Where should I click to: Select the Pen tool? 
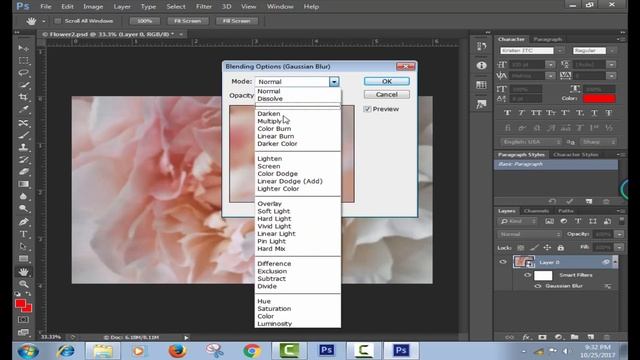[x=23, y=222]
